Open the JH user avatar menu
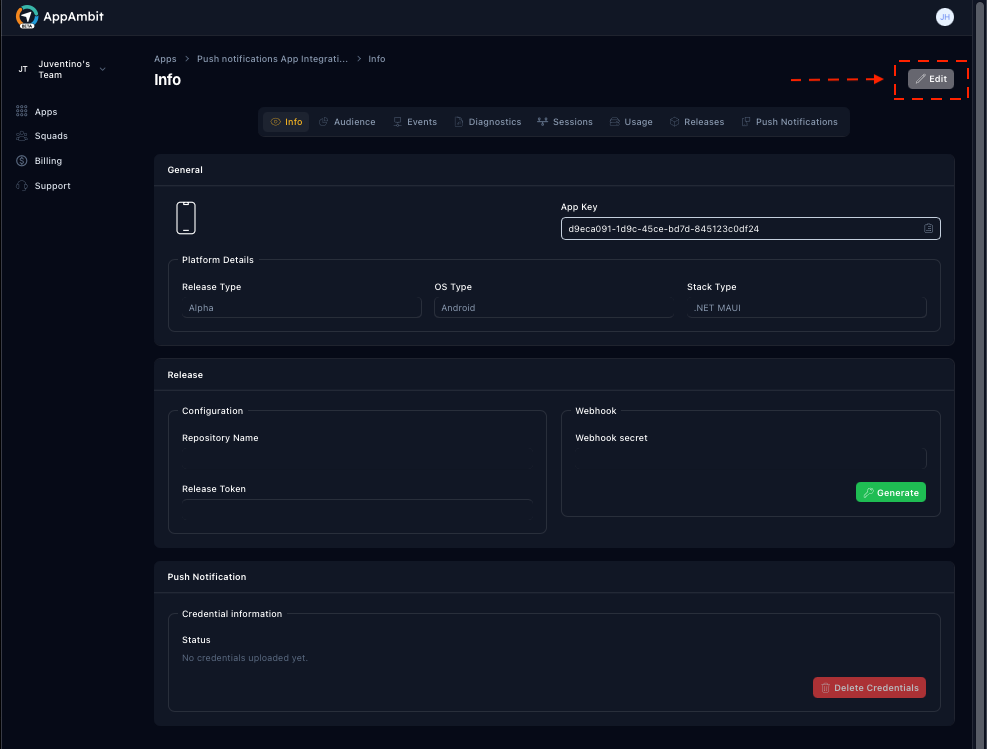 click(x=944, y=17)
